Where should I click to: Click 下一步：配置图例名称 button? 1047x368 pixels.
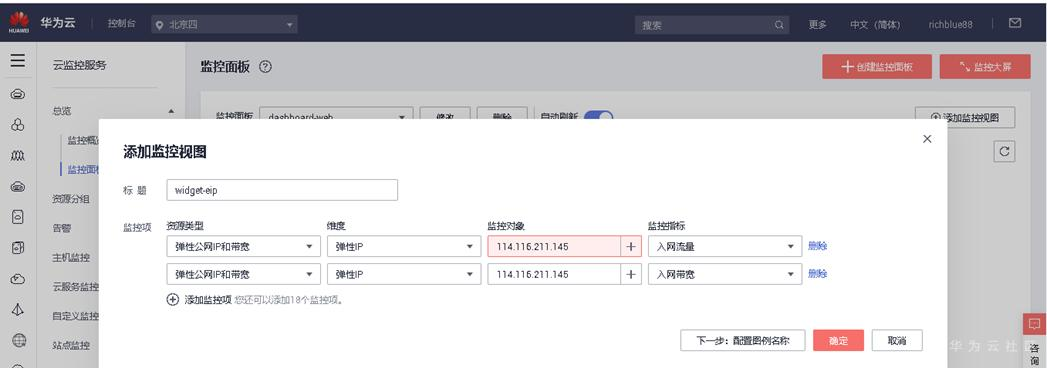(743, 341)
